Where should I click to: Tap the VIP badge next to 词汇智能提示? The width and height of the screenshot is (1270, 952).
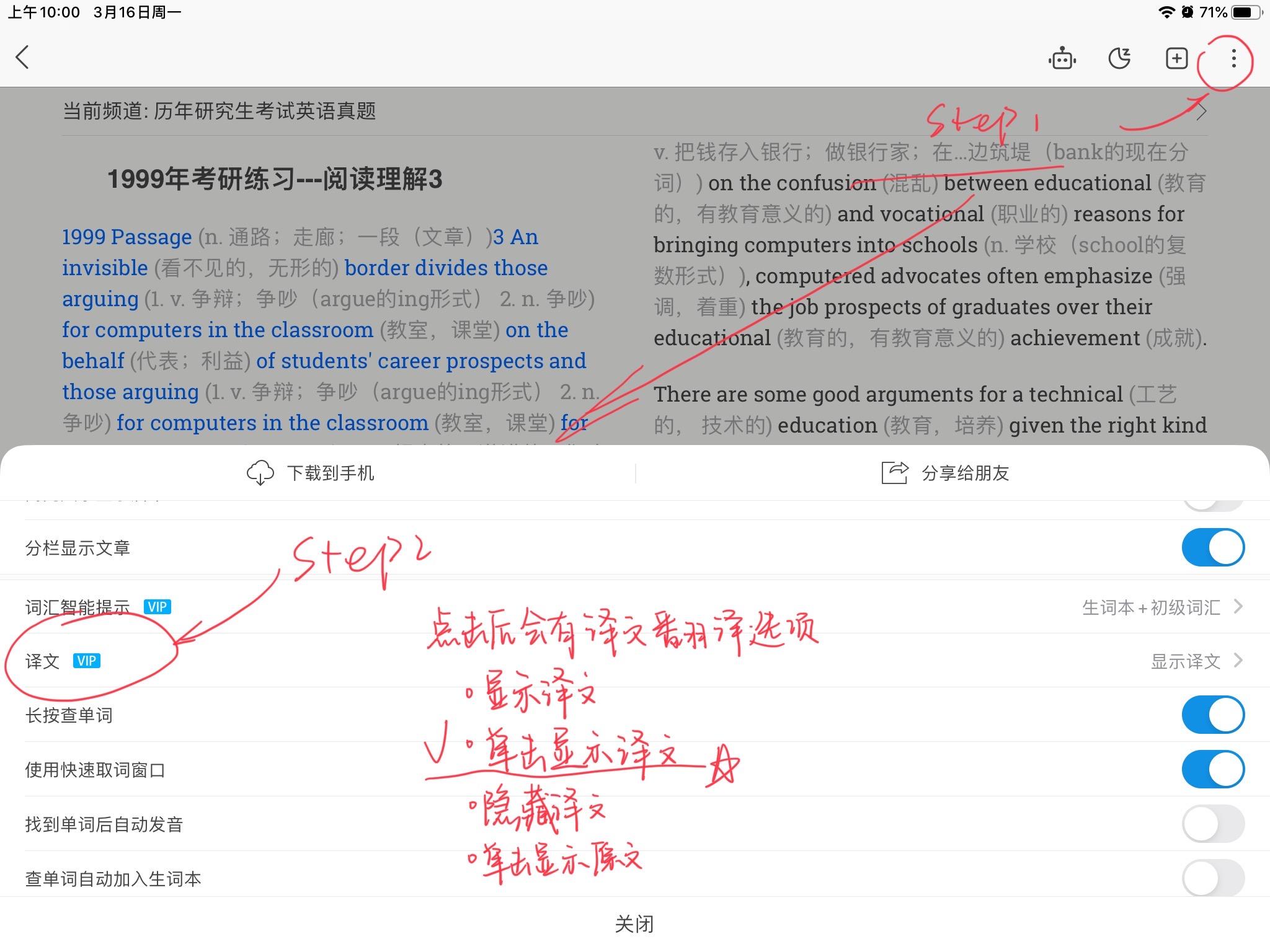[158, 607]
